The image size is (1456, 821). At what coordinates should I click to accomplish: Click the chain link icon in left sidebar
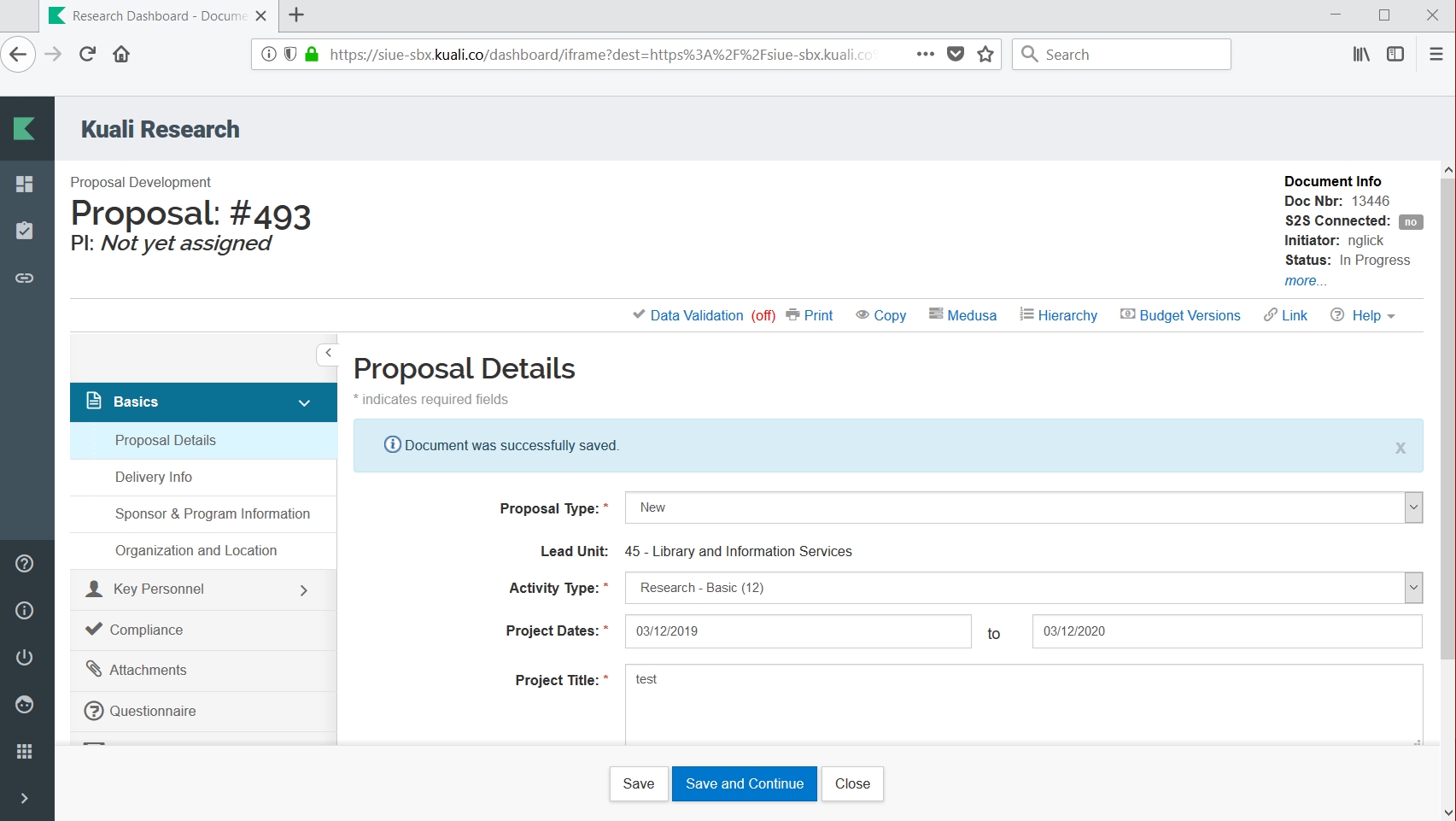pyautogui.click(x=25, y=278)
